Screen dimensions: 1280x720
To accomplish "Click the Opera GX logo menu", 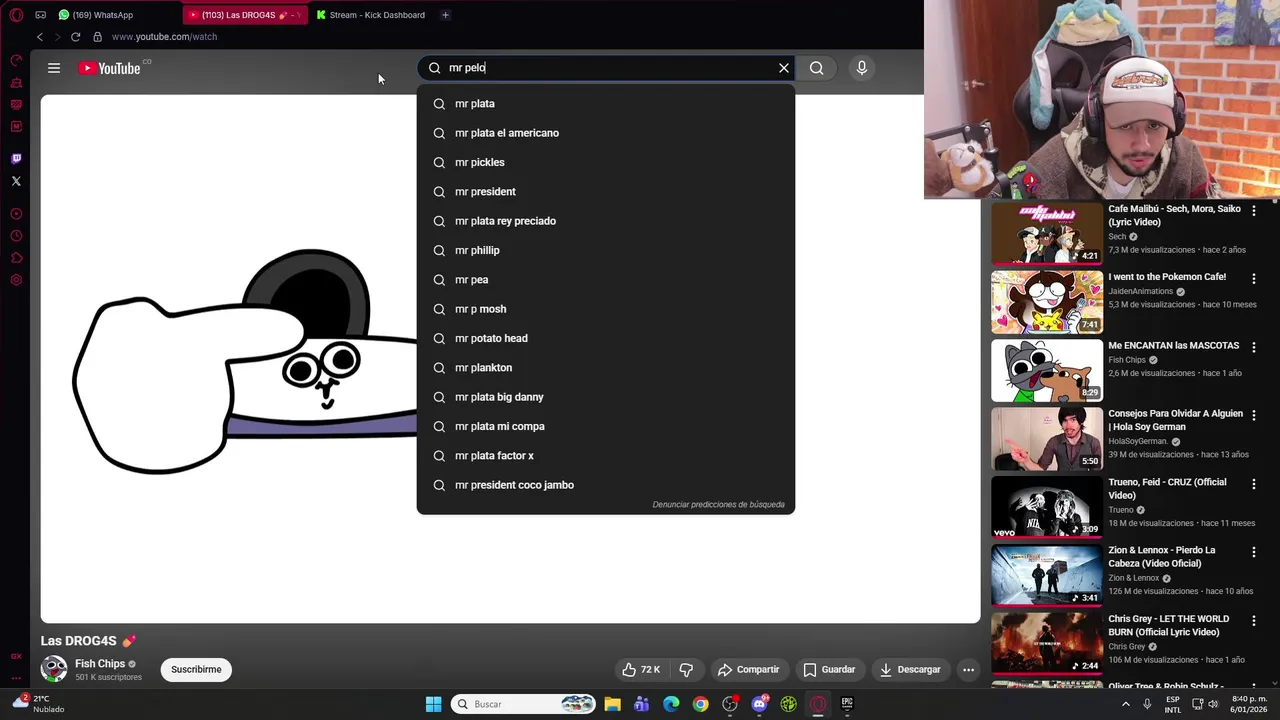I will [x=16, y=15].
